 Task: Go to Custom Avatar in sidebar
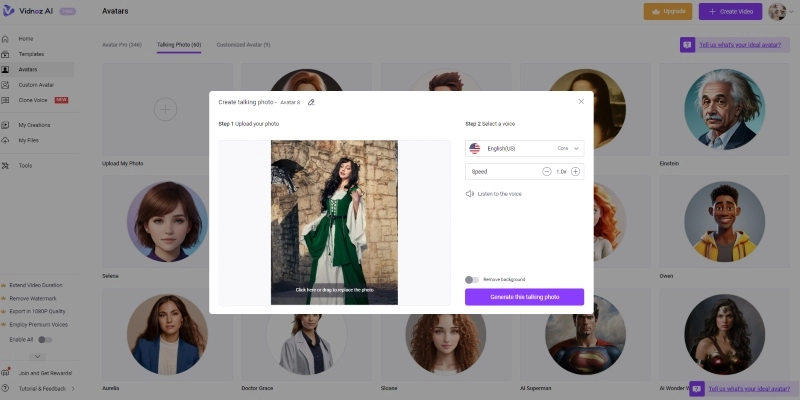(36, 85)
